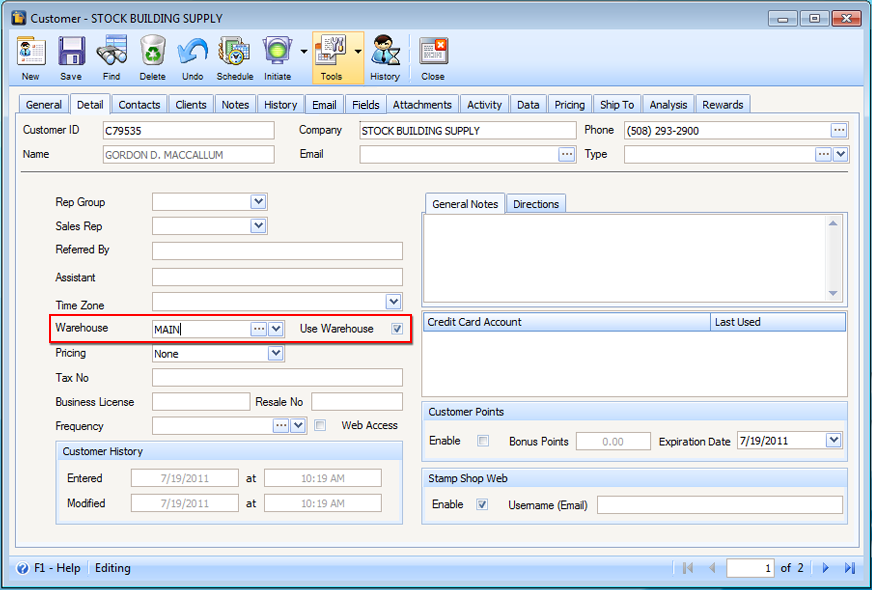Switch to the Attachments tab
This screenshot has width=872, height=590.
pos(422,105)
